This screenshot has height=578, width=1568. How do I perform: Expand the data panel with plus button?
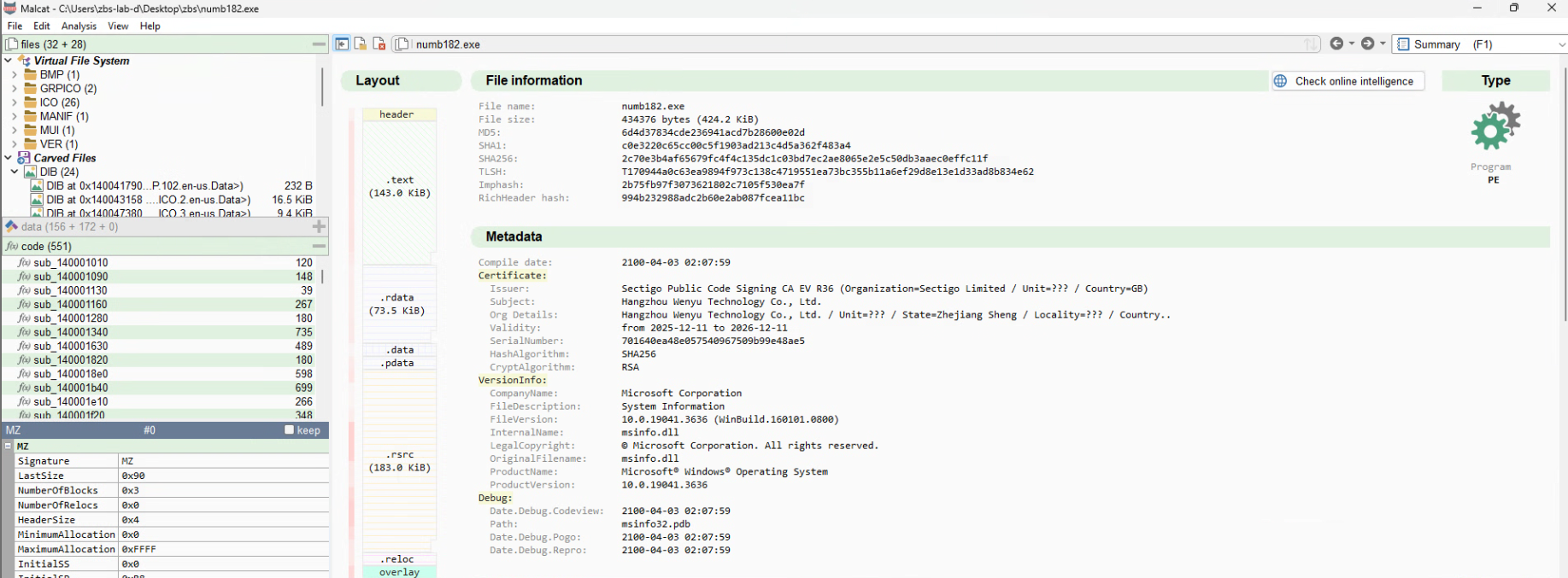click(319, 226)
